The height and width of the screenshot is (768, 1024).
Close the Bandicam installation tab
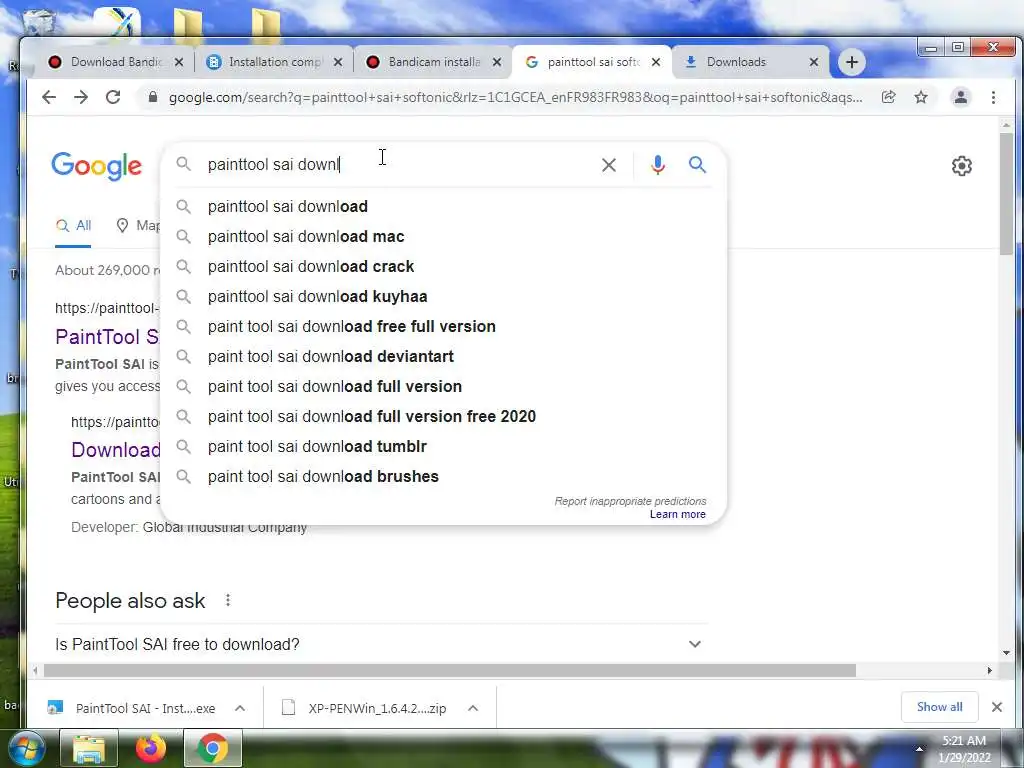tap(497, 62)
